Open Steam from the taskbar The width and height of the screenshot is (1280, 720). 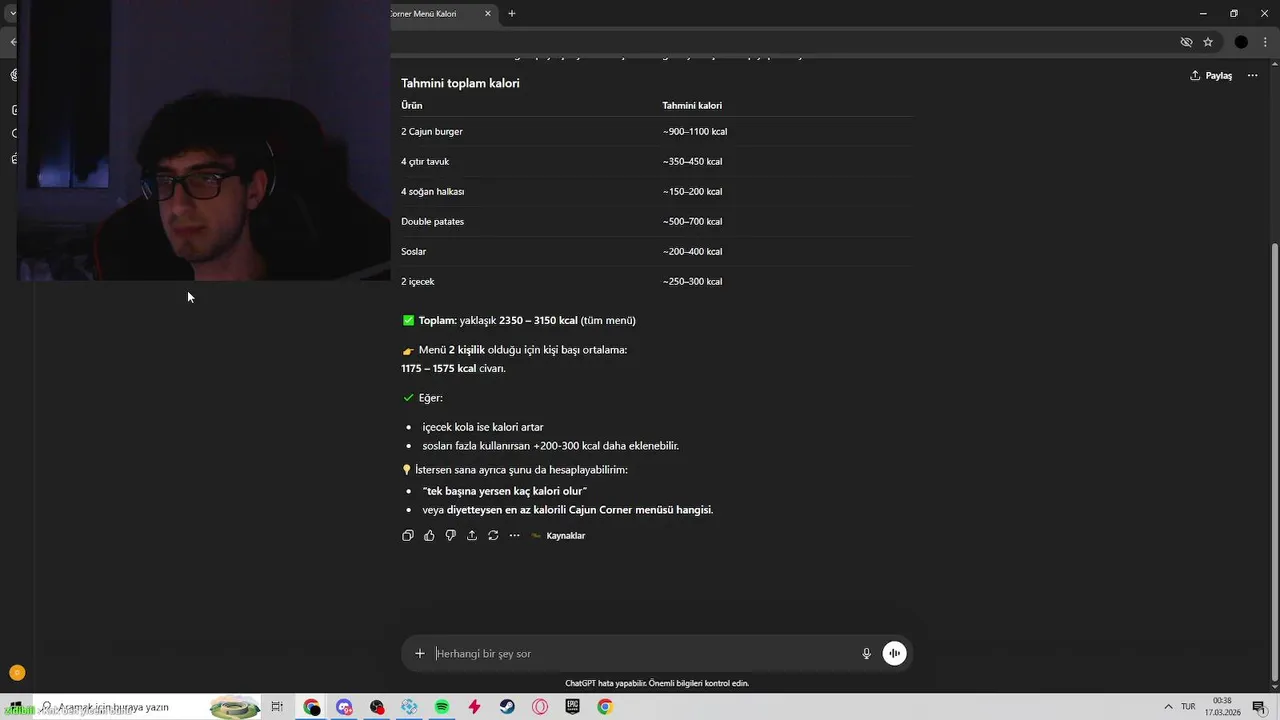507,707
